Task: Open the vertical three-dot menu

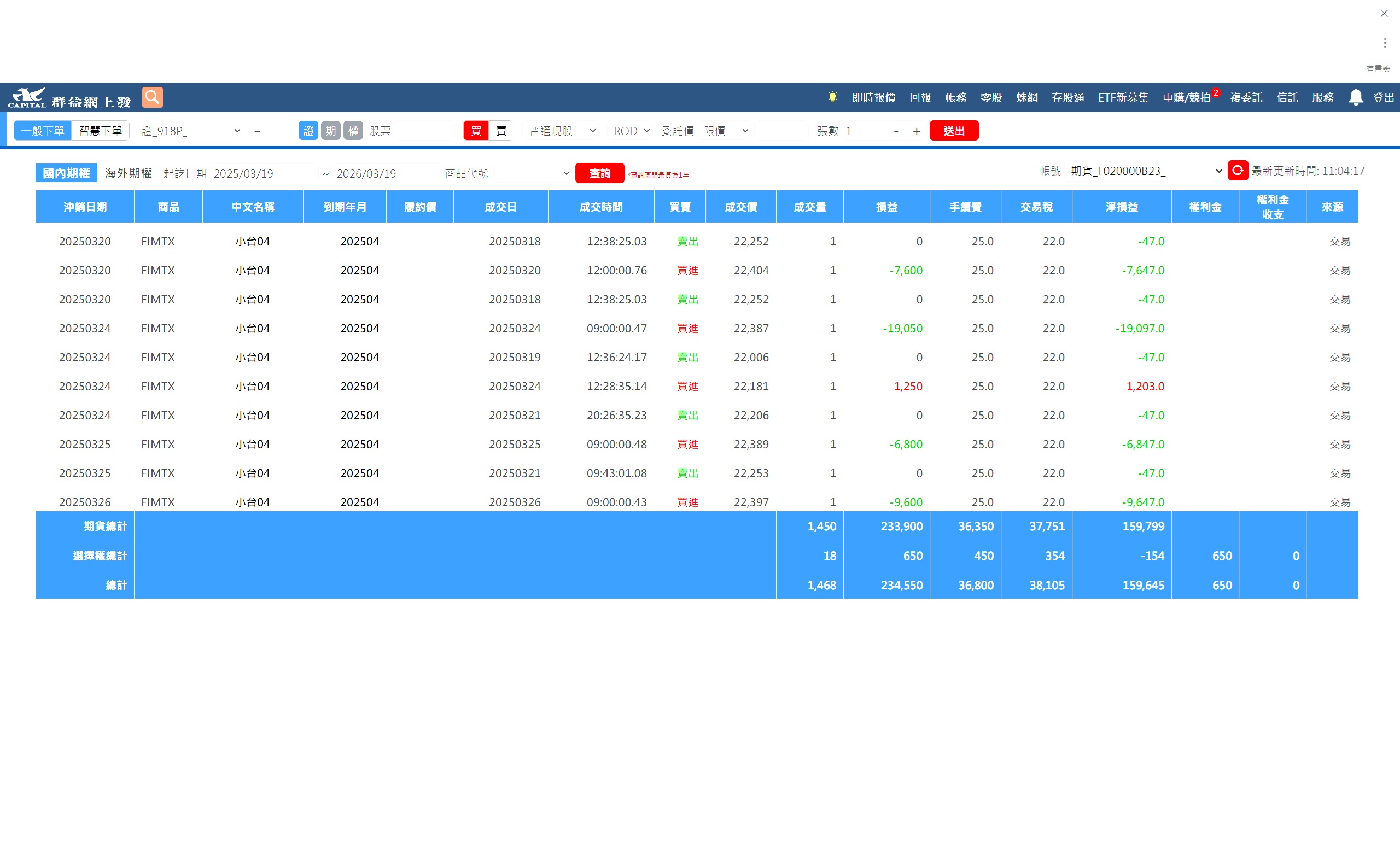Action: pyautogui.click(x=1385, y=43)
